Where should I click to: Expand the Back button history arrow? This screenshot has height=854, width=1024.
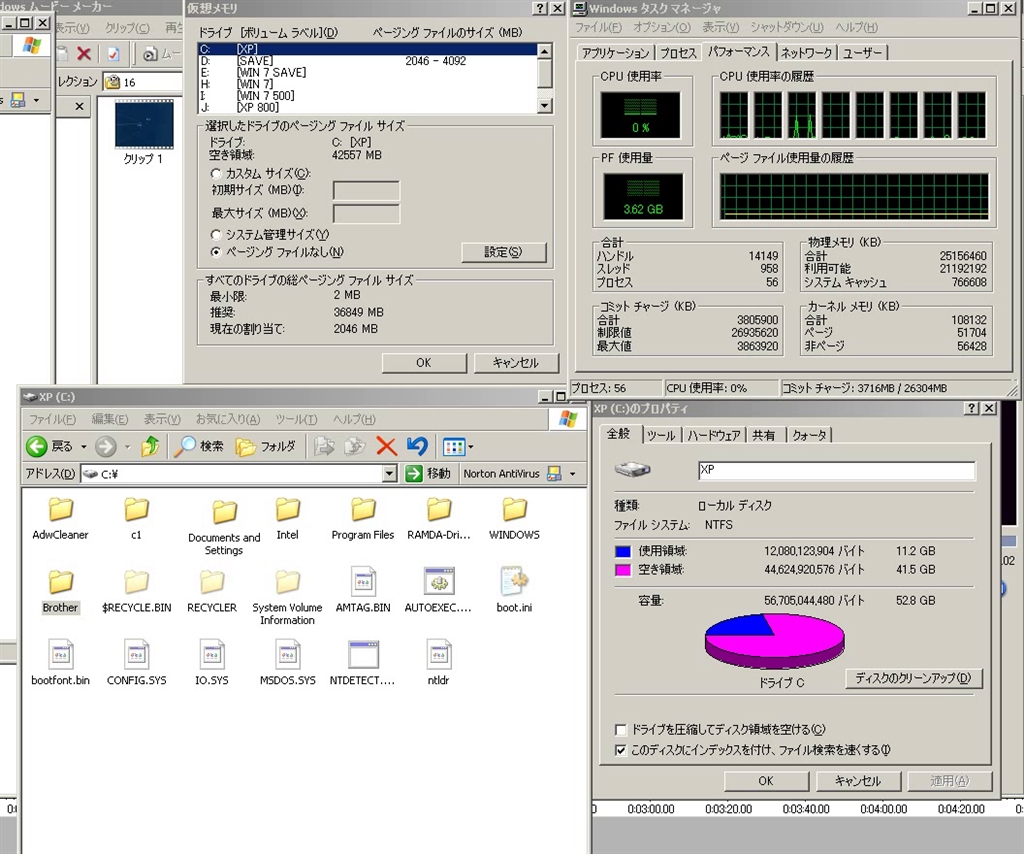pos(84,447)
